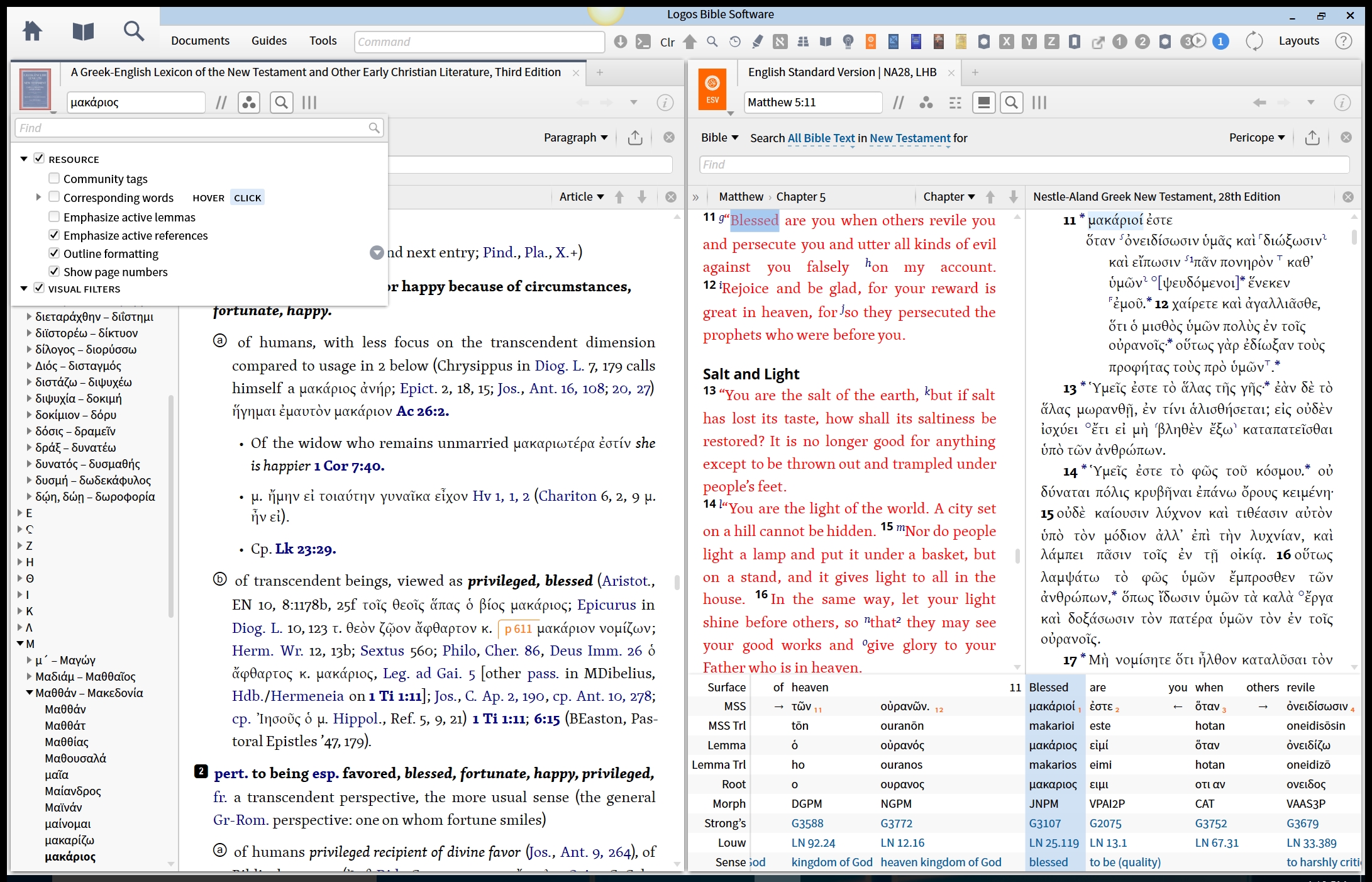Click the history clock icon in toolbar
The width and height of the screenshot is (1372, 882).
click(735, 42)
